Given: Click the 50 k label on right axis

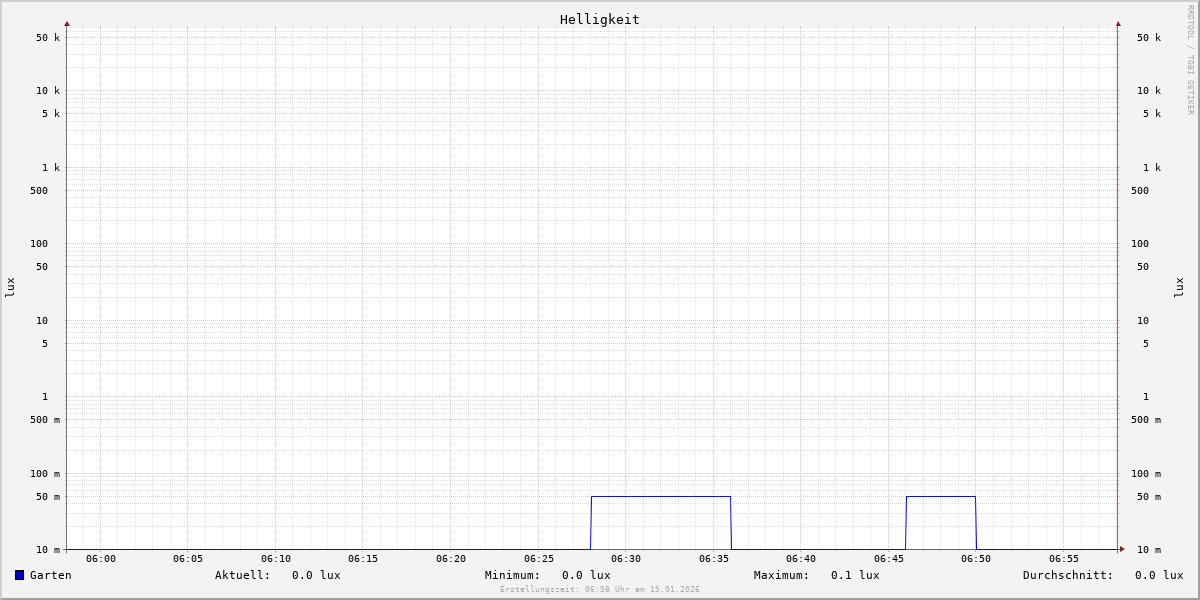Looking at the screenshot, I should click(x=1149, y=38).
